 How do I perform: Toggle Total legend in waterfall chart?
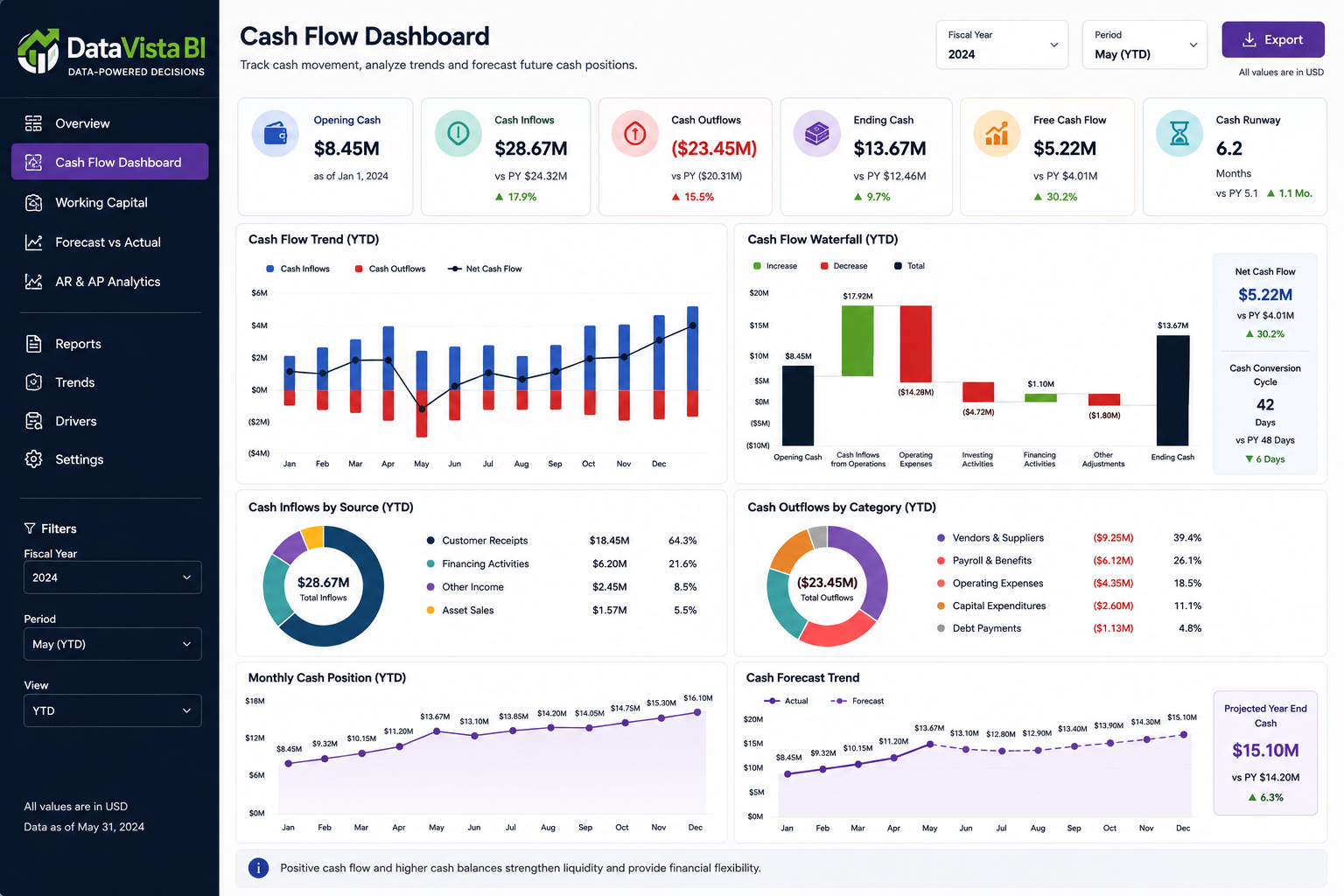pos(909,266)
